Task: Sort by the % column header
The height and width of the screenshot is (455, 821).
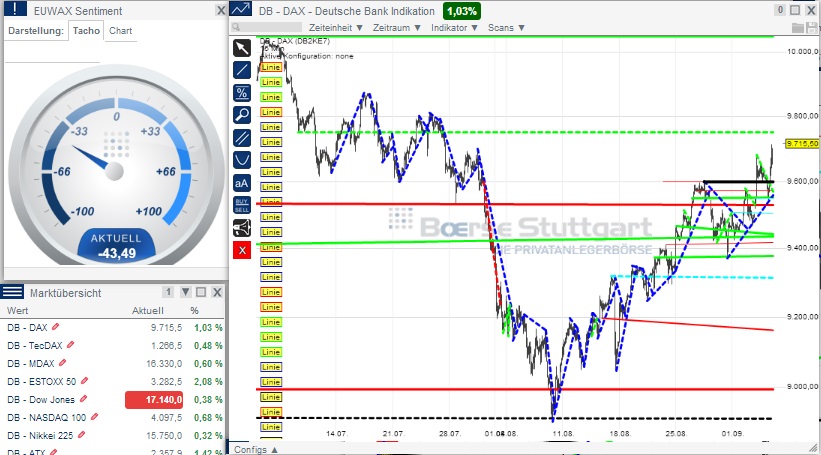Action: click(195, 310)
